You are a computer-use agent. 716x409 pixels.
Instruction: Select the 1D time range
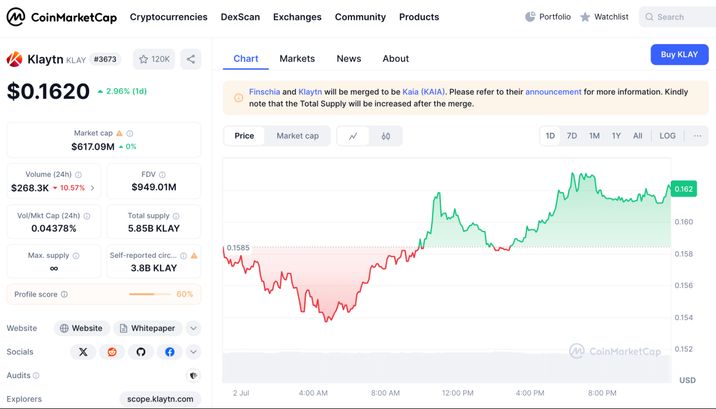tap(550, 136)
